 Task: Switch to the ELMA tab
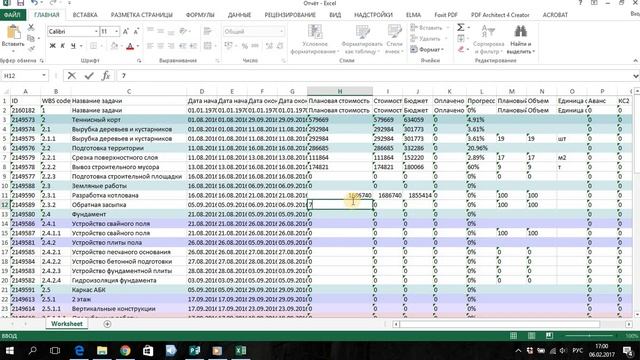[413, 15]
